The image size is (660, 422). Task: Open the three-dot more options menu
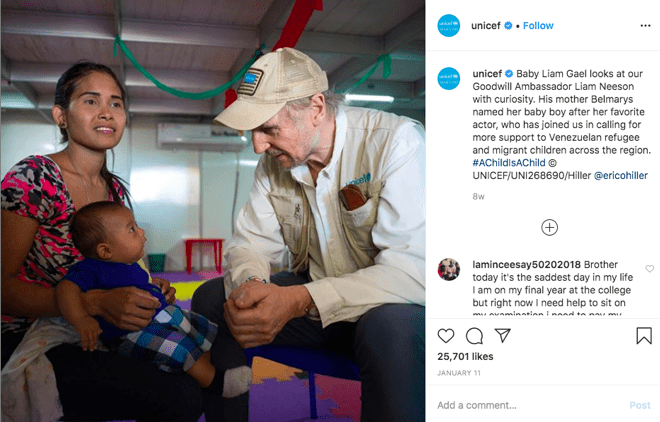645,26
